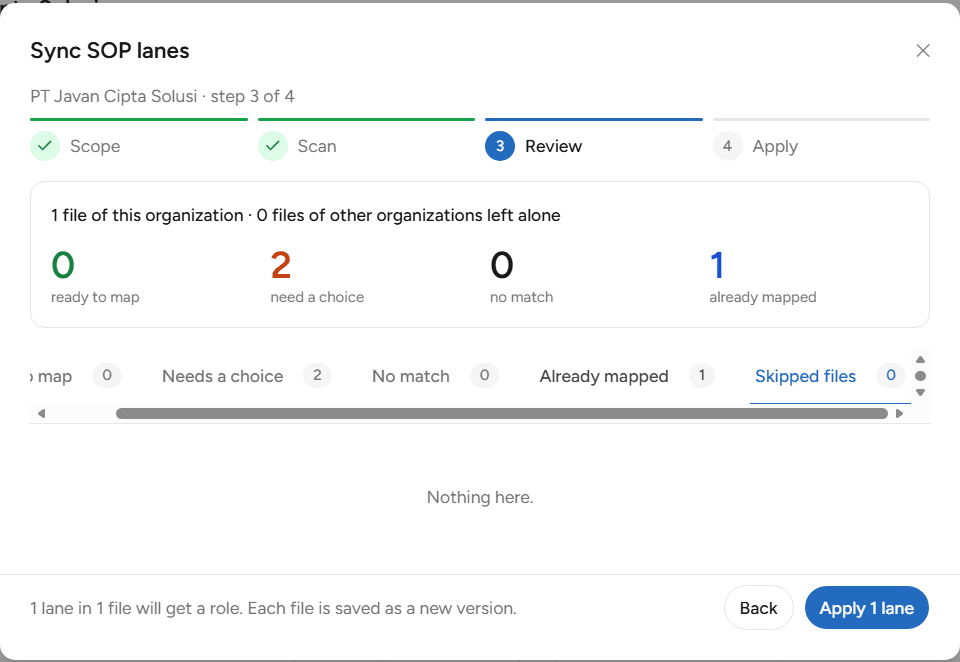The image size is (960, 662).
Task: Close the Sync SOP lanes dialog
Action: (923, 51)
